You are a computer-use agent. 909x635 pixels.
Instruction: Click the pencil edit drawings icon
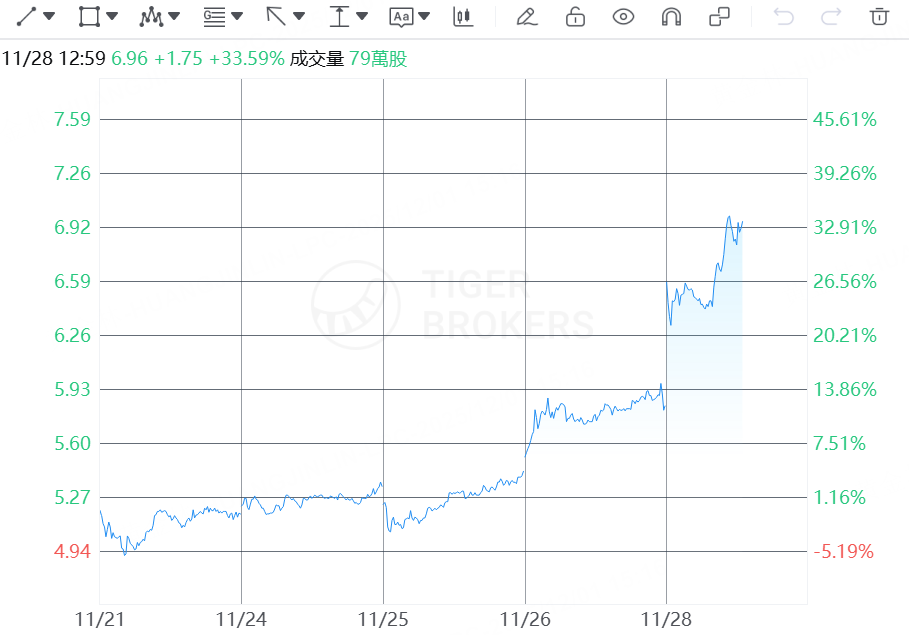pyautogui.click(x=526, y=16)
